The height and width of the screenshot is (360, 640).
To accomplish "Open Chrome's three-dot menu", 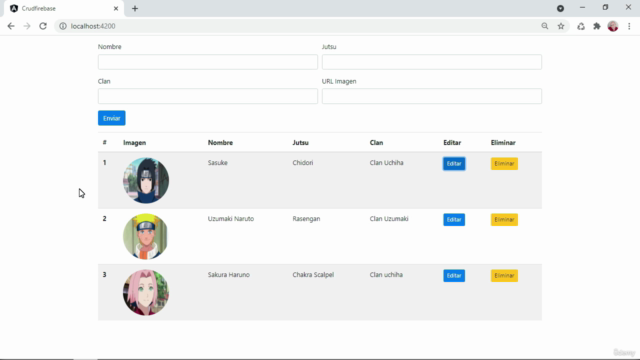I will (629, 26).
